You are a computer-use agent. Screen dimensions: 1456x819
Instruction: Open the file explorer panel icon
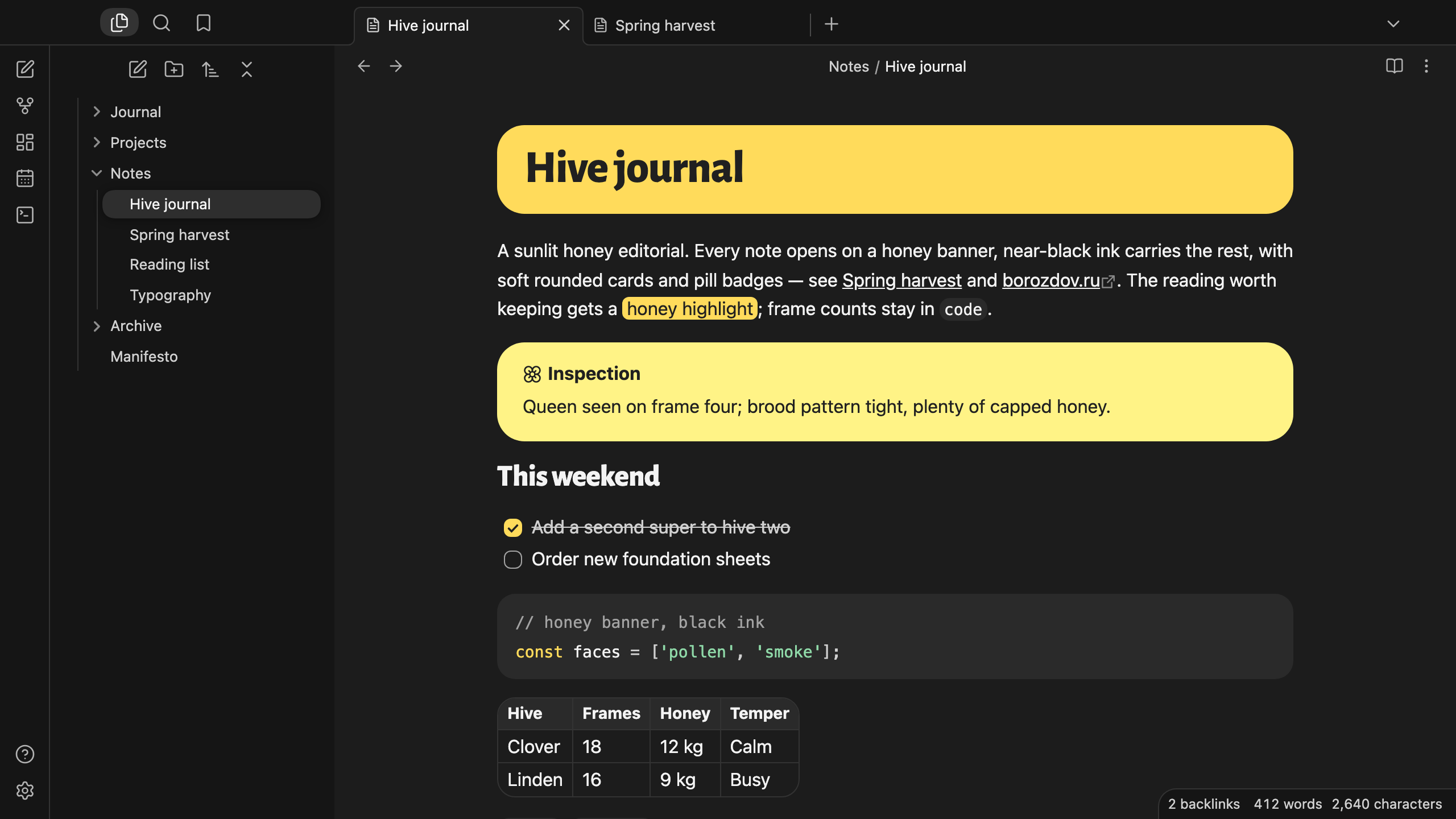click(x=119, y=23)
